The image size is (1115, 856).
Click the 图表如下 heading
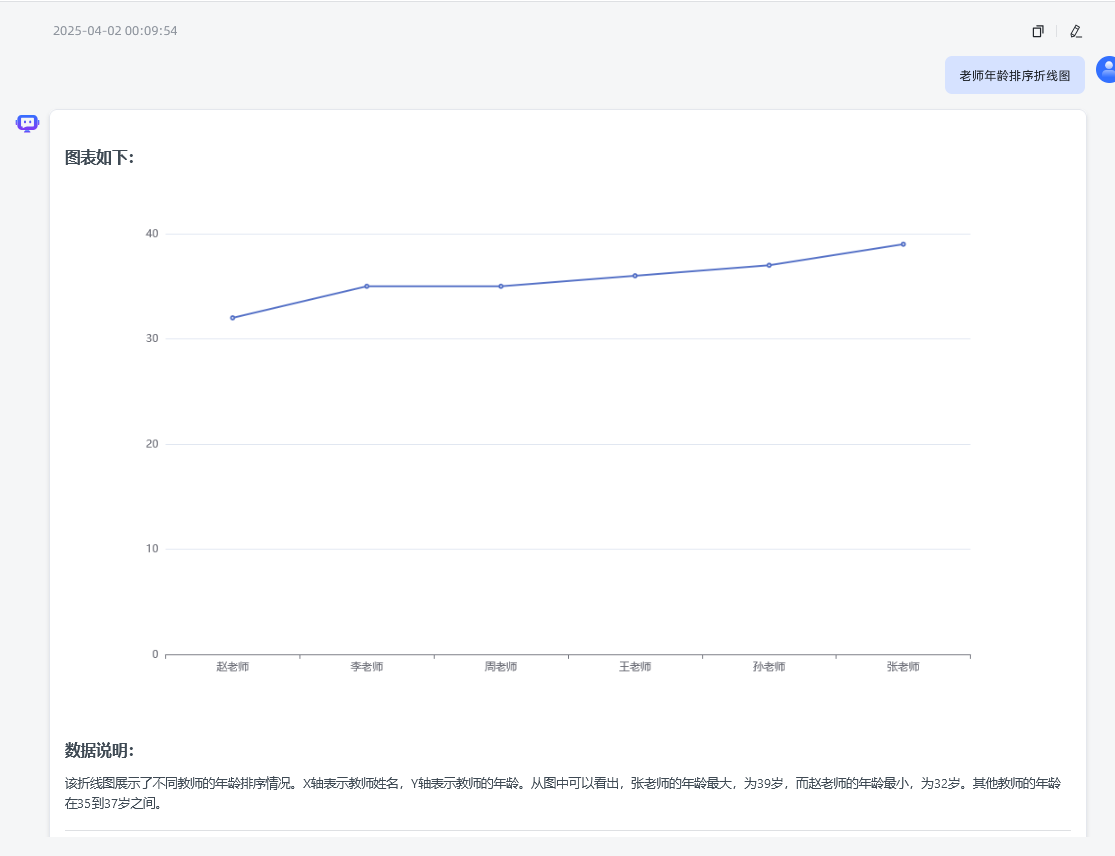point(99,158)
